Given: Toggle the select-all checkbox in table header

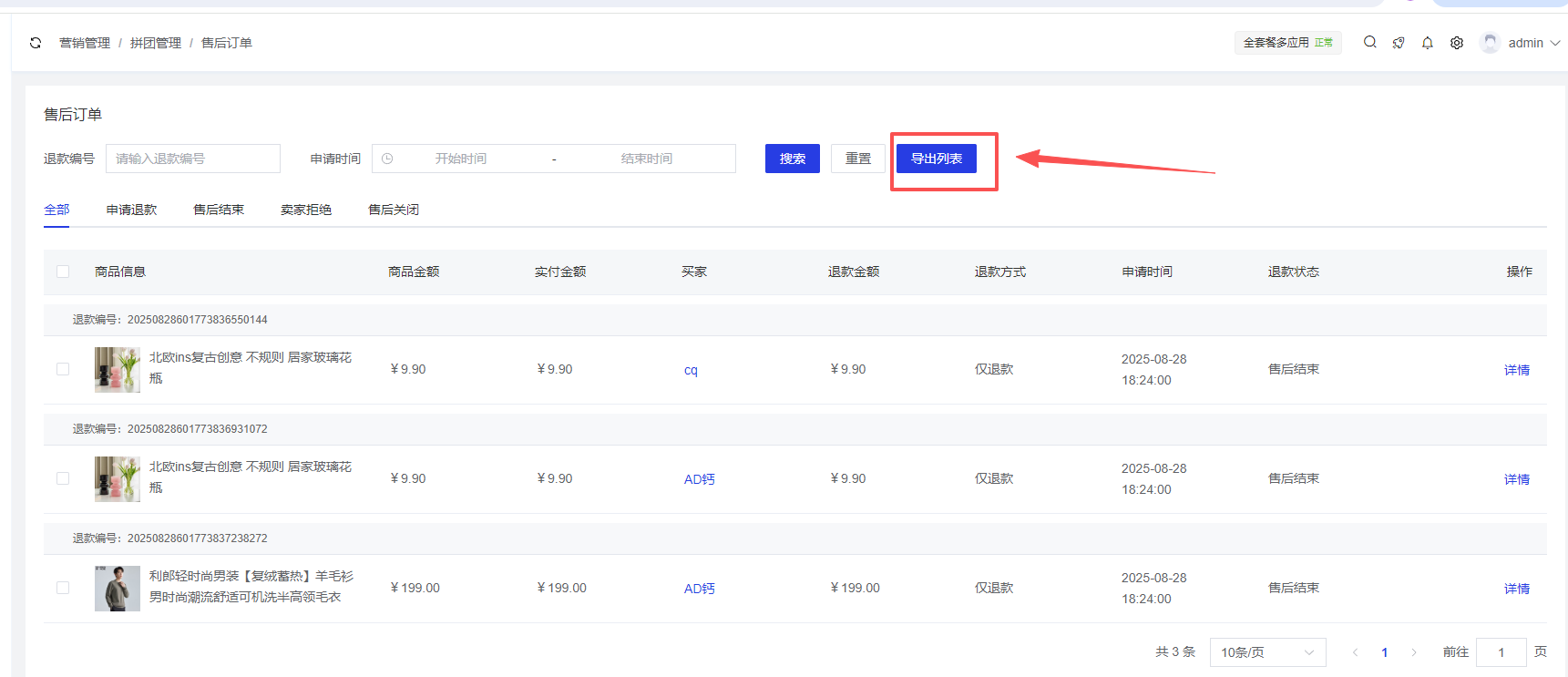Looking at the screenshot, I should click(x=63, y=272).
